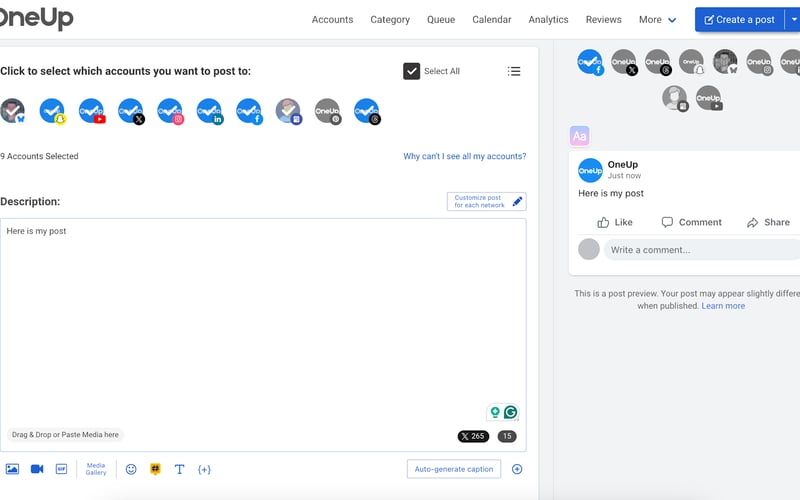Click Customize post for each network
The width and height of the screenshot is (800, 500).
tap(486, 202)
